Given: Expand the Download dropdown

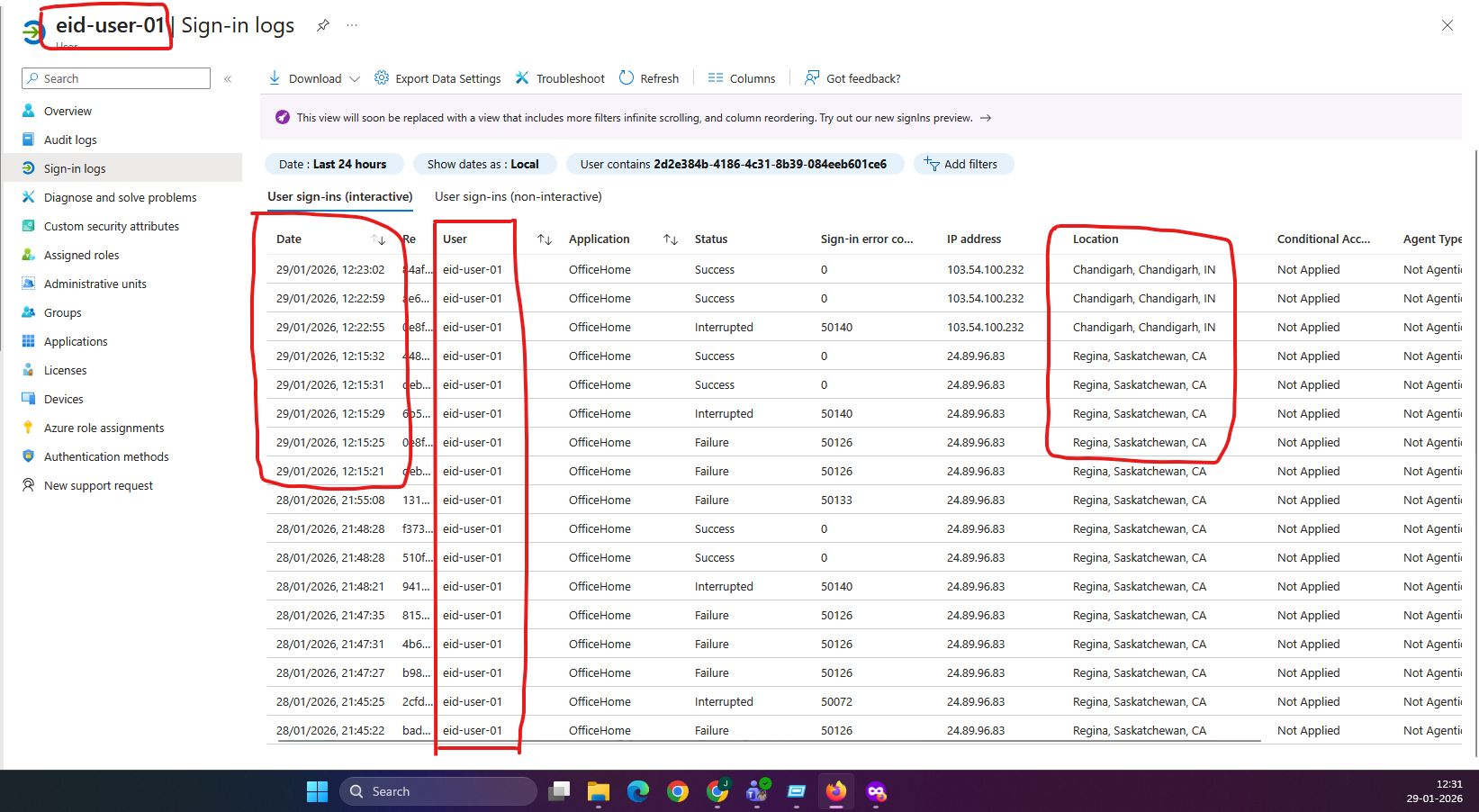Looking at the screenshot, I should [354, 79].
